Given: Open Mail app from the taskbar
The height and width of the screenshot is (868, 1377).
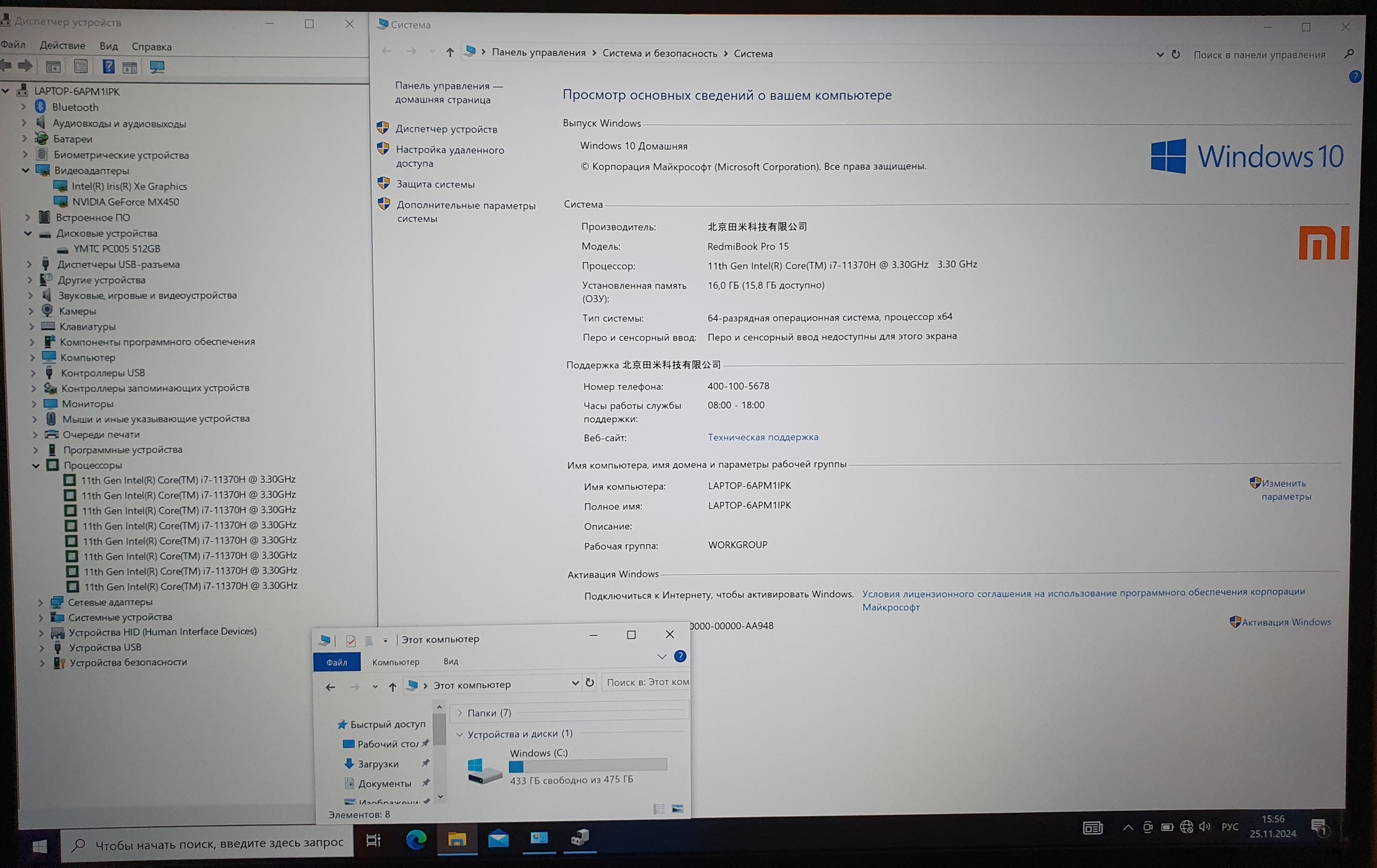Looking at the screenshot, I should 498,838.
